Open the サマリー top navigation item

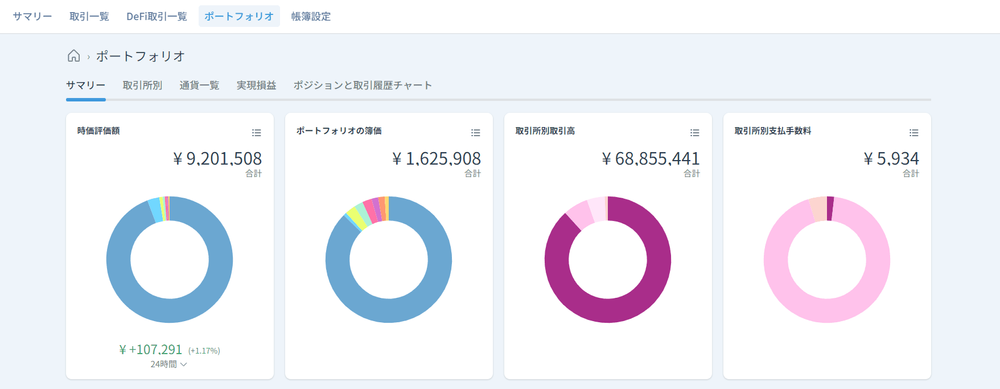pyautogui.click(x=33, y=17)
